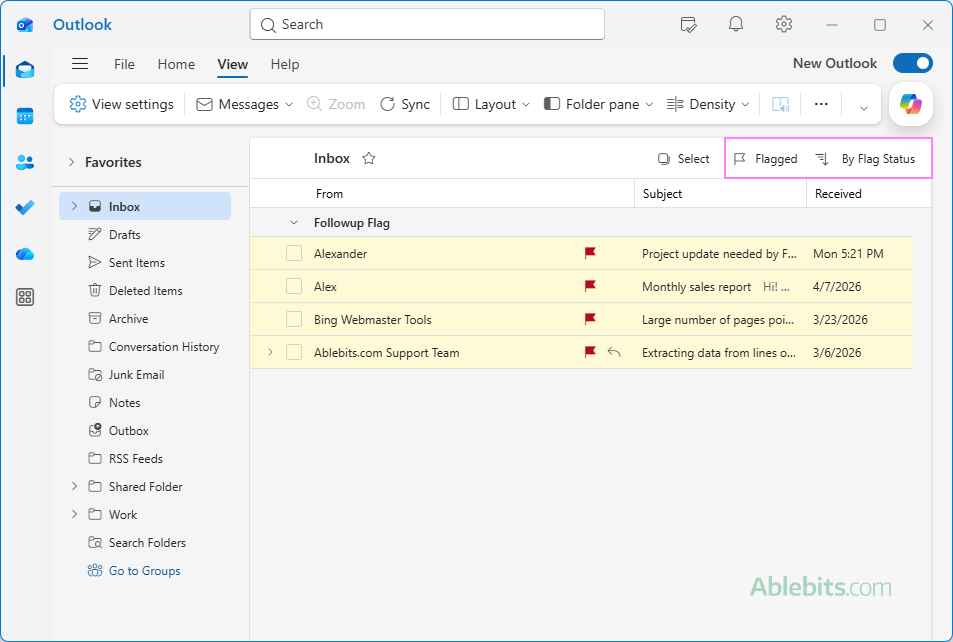Viewport: 953px width, 642px height.
Task: Open the Flagged filter
Action: point(765,159)
